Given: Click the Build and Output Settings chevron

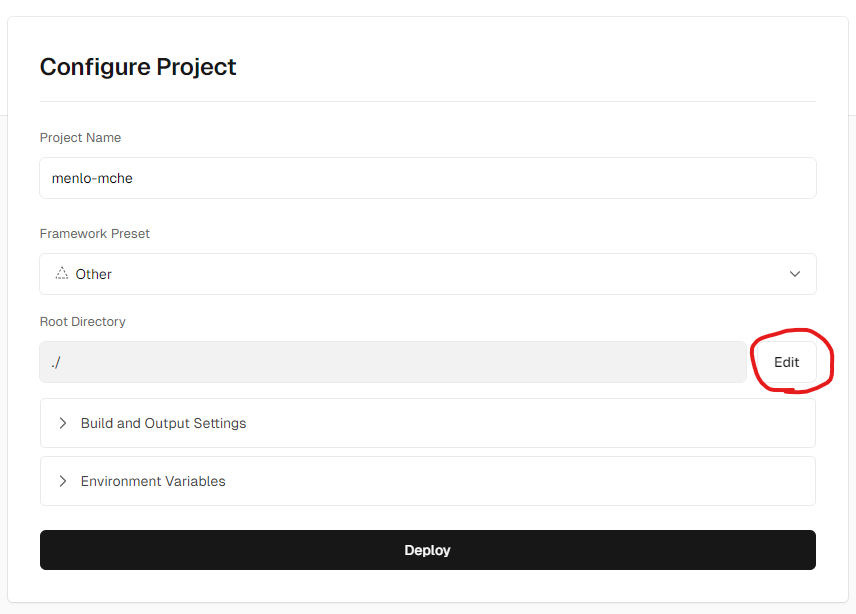Looking at the screenshot, I should point(63,423).
